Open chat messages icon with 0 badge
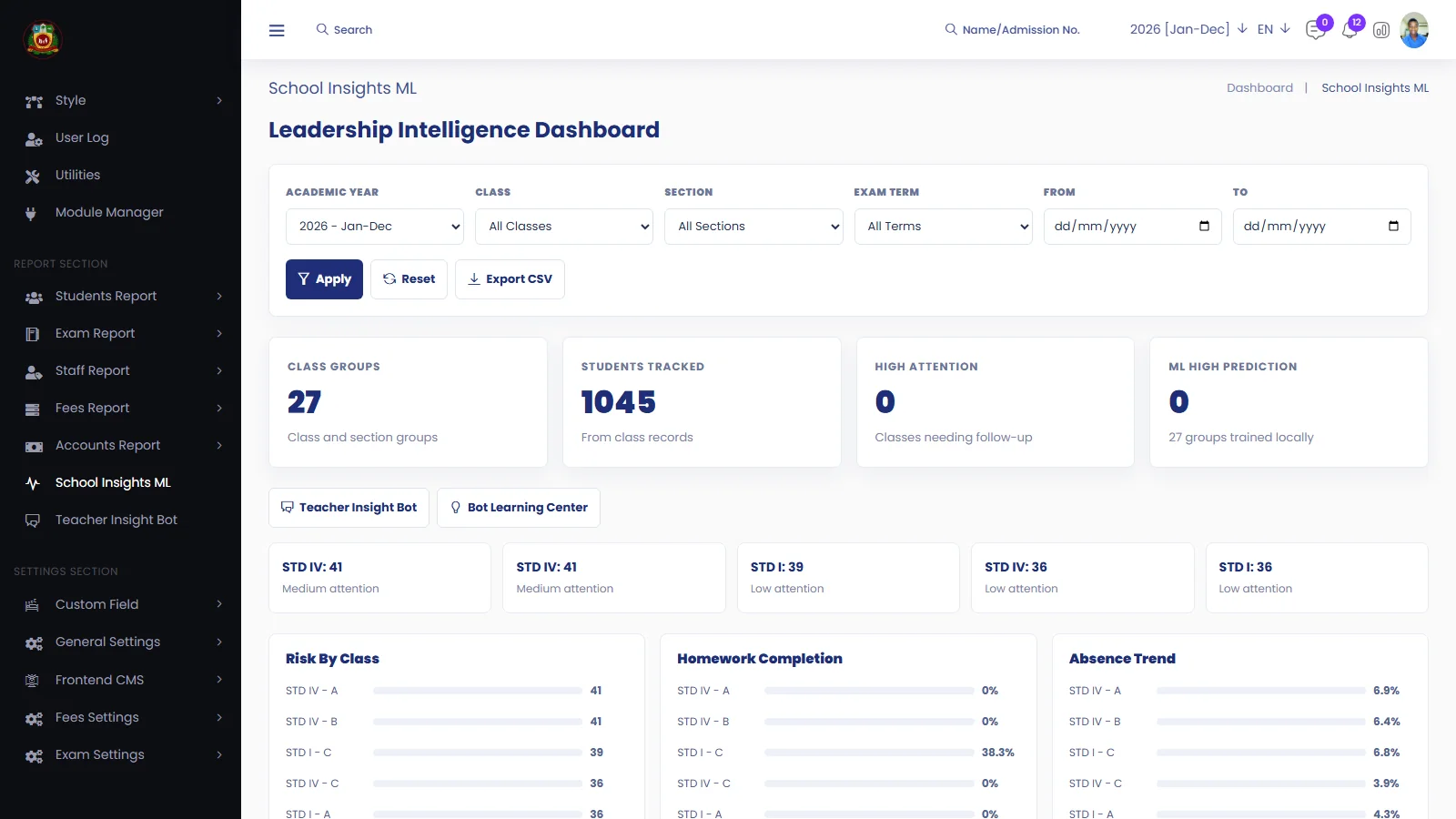Screen dimensions: 1456x819 [x=1316, y=30]
